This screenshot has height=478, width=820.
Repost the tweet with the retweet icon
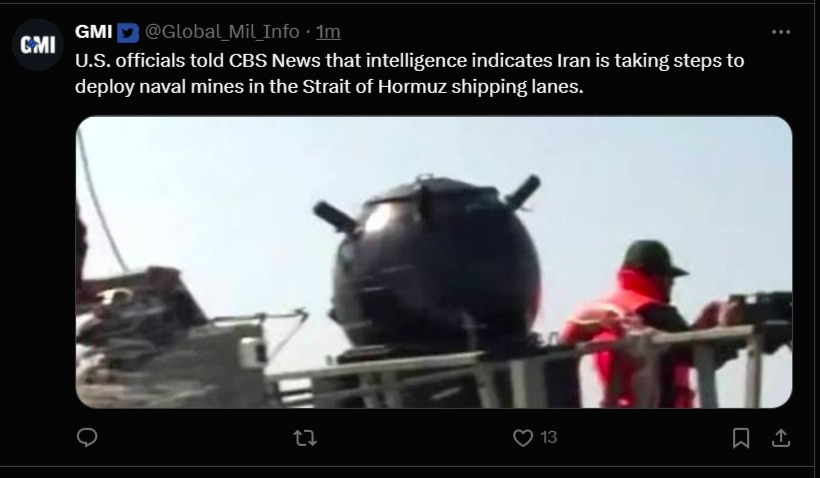[x=305, y=438]
